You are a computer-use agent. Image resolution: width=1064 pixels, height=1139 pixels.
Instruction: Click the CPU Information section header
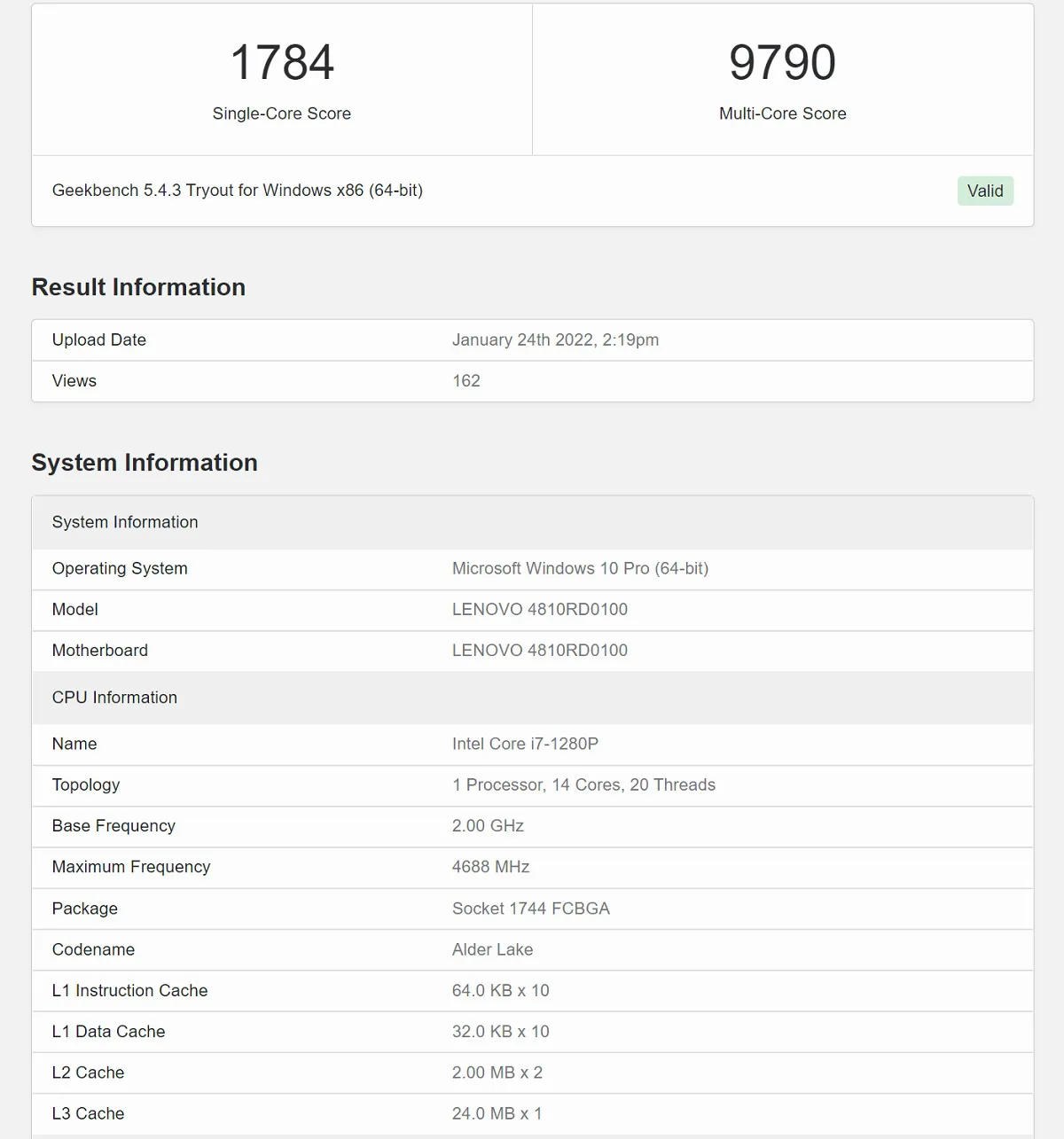533,698
